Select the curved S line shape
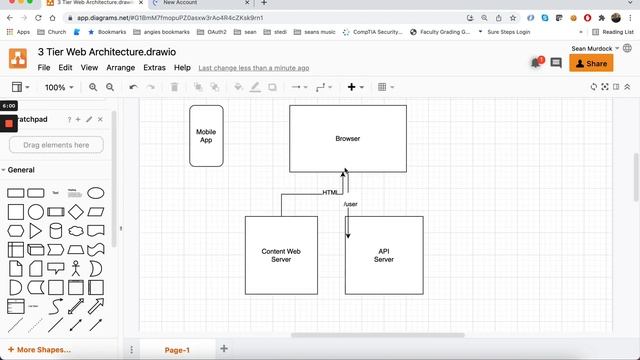 coord(56,306)
